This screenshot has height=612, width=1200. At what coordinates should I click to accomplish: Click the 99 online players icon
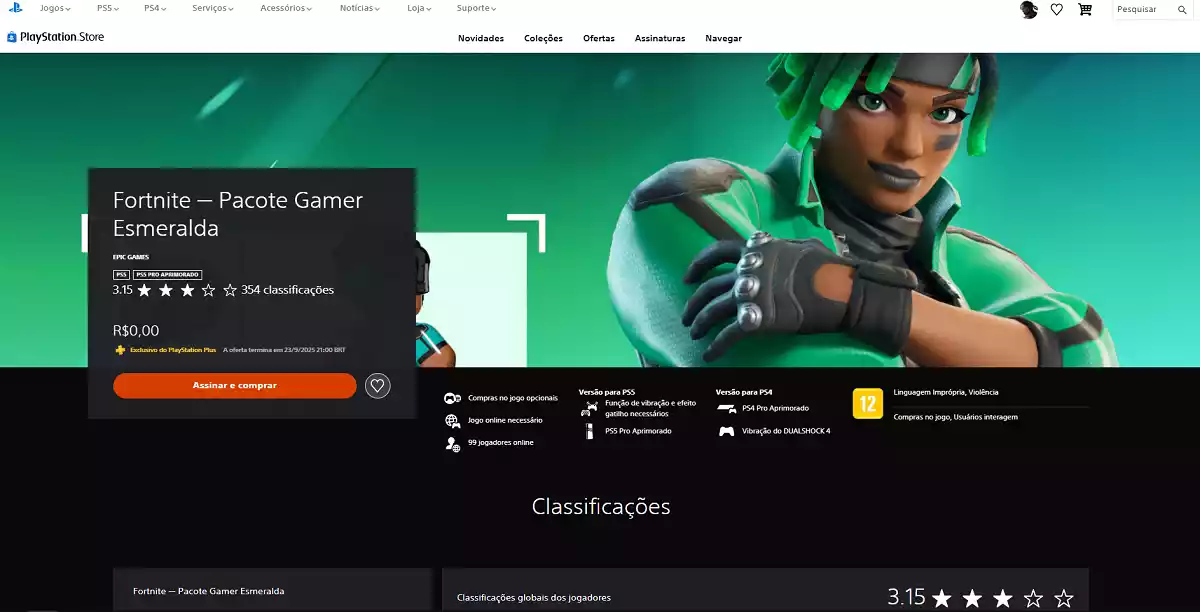(x=452, y=443)
